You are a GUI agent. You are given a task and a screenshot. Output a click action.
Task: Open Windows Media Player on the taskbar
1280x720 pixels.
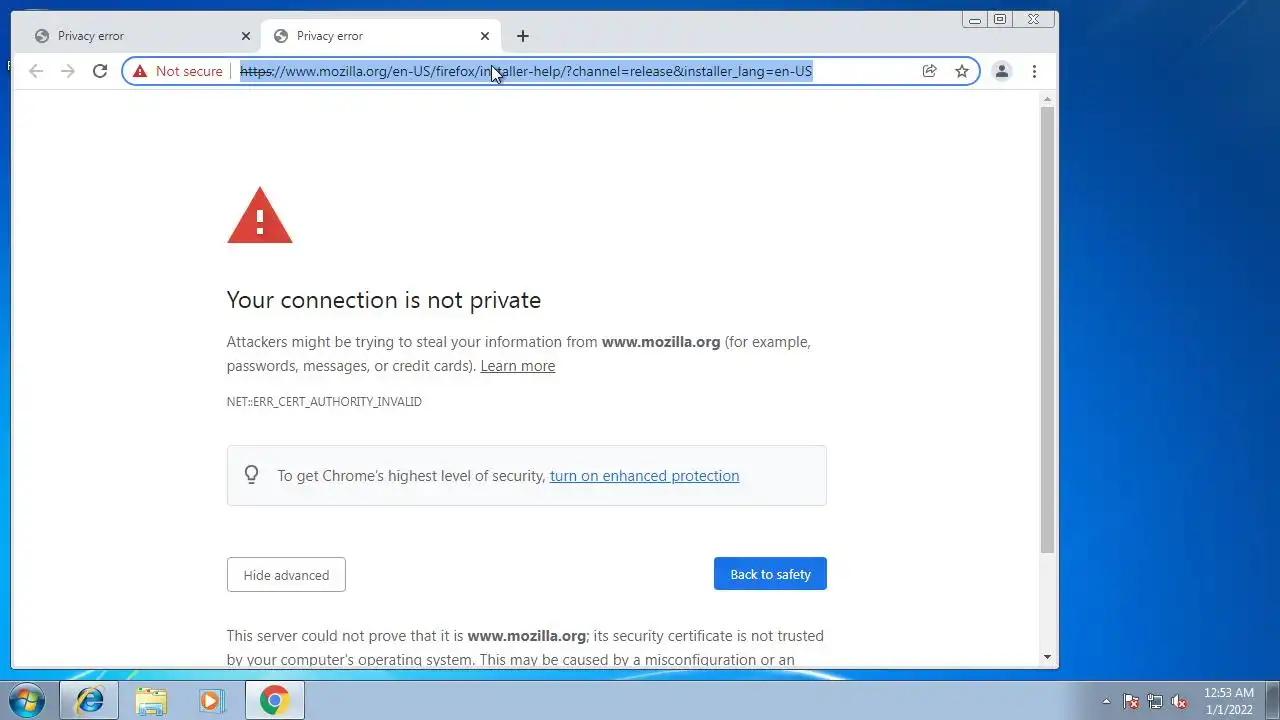click(x=211, y=700)
